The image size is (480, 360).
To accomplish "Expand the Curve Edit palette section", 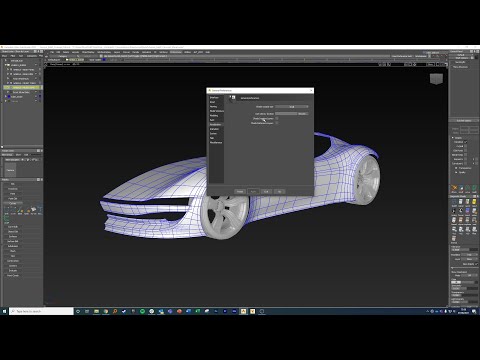I will pos(13,227).
